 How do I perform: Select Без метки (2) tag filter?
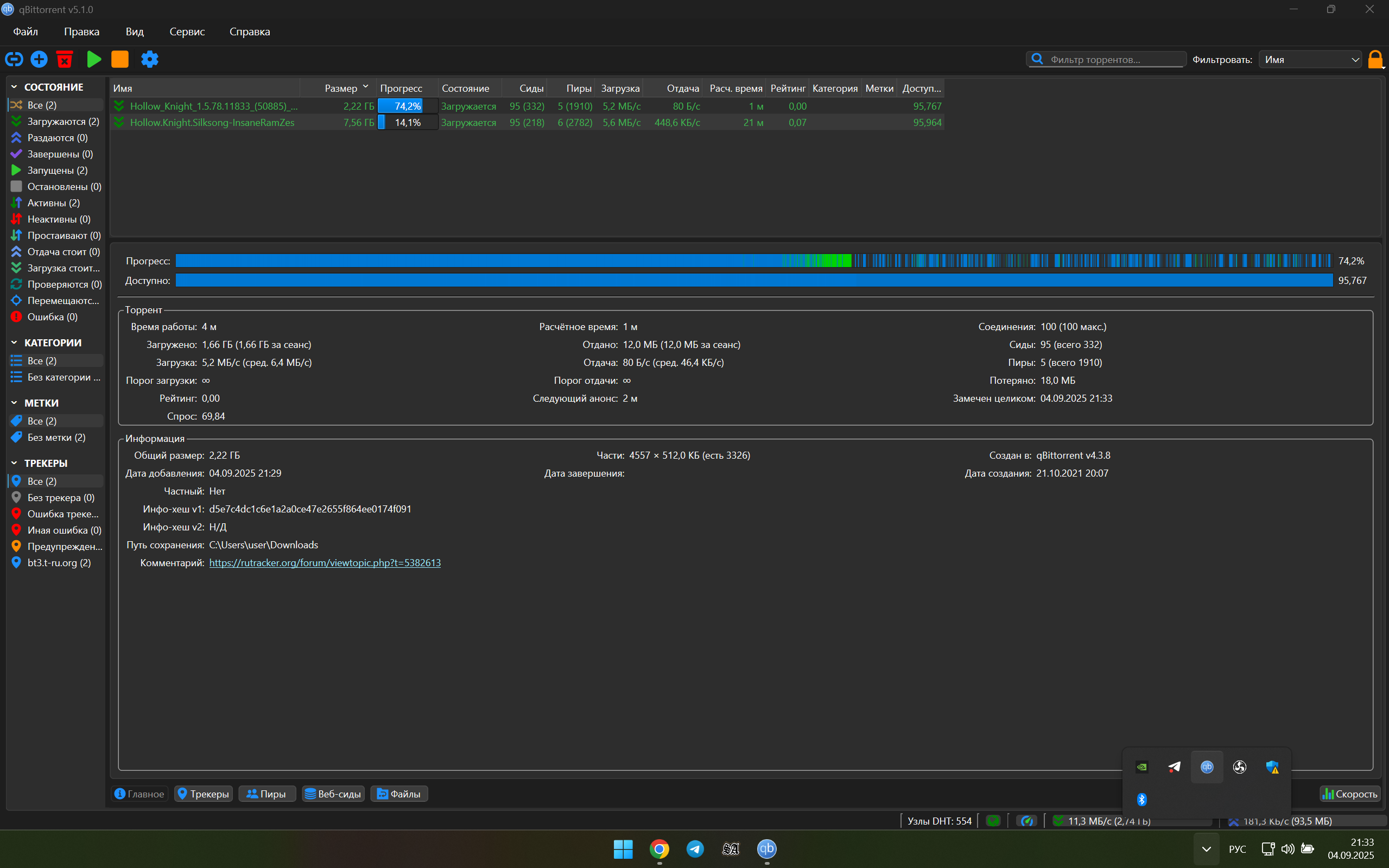56,438
